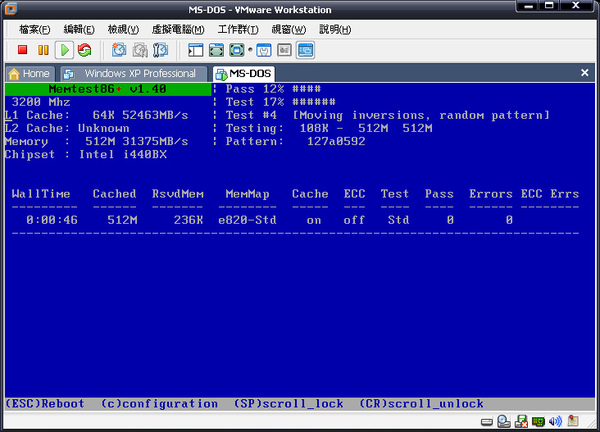
Task: Click the WallTime value 0:00:46
Action: pos(52,220)
